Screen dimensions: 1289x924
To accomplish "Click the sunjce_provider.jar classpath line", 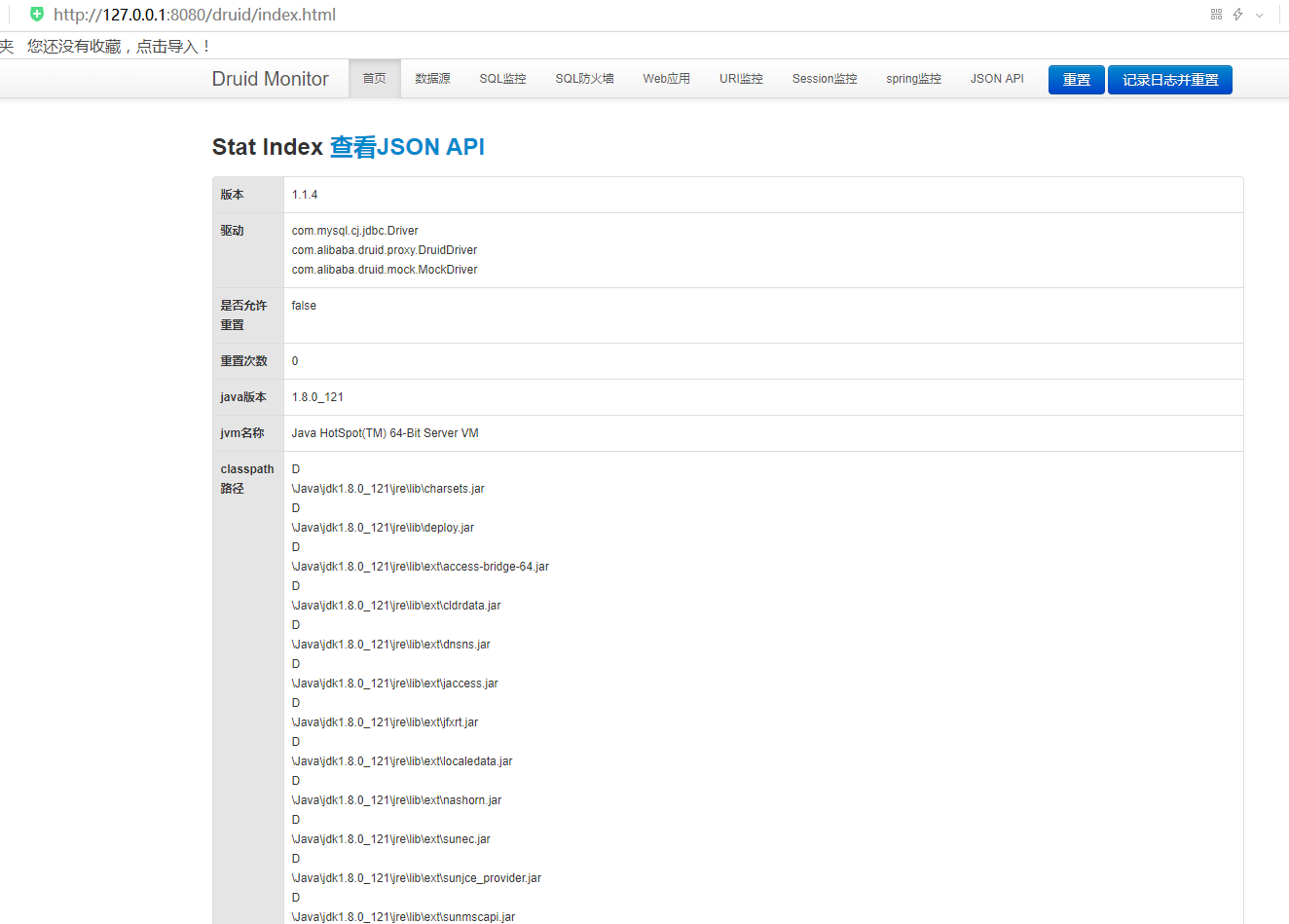I will pyautogui.click(x=417, y=878).
